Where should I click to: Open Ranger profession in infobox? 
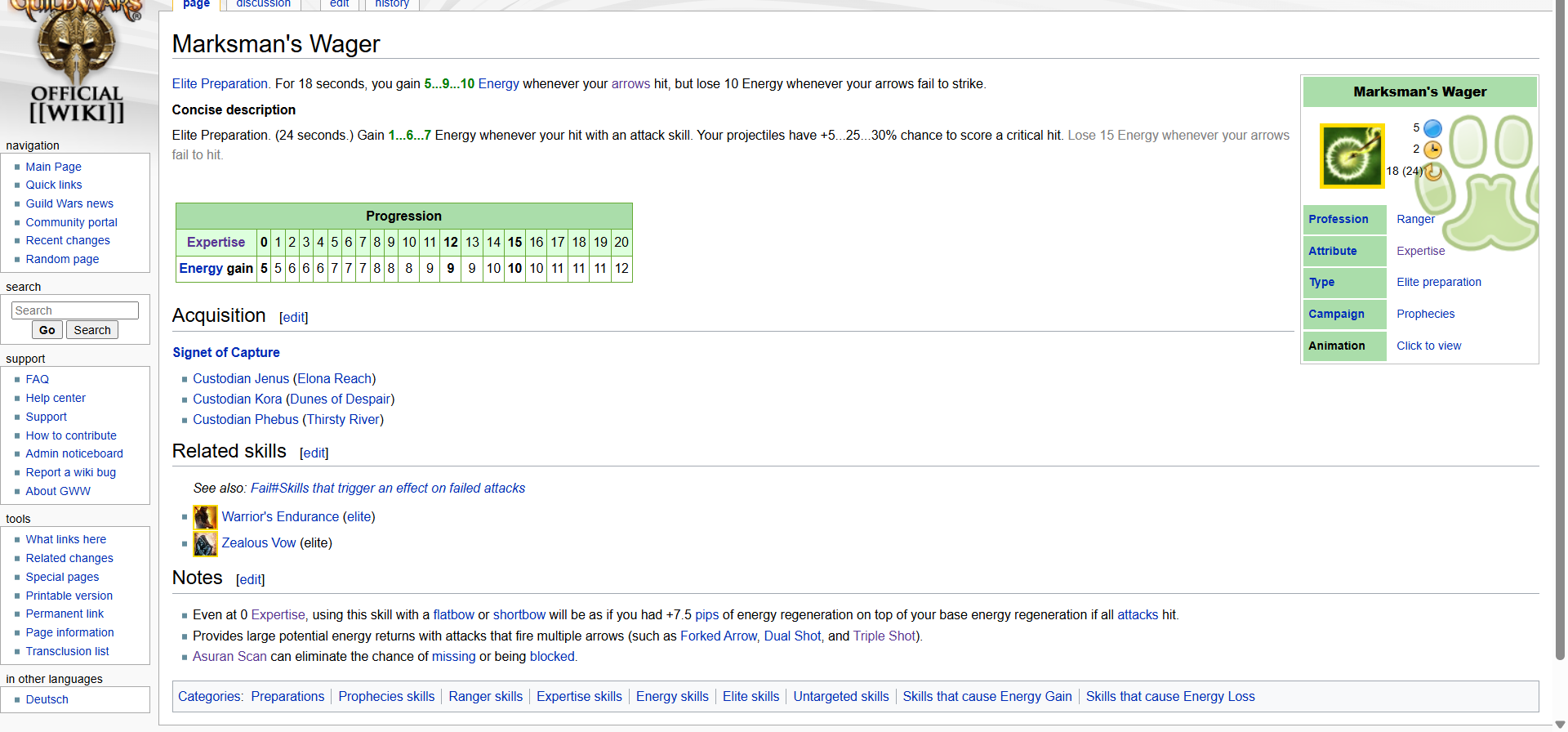[1415, 219]
